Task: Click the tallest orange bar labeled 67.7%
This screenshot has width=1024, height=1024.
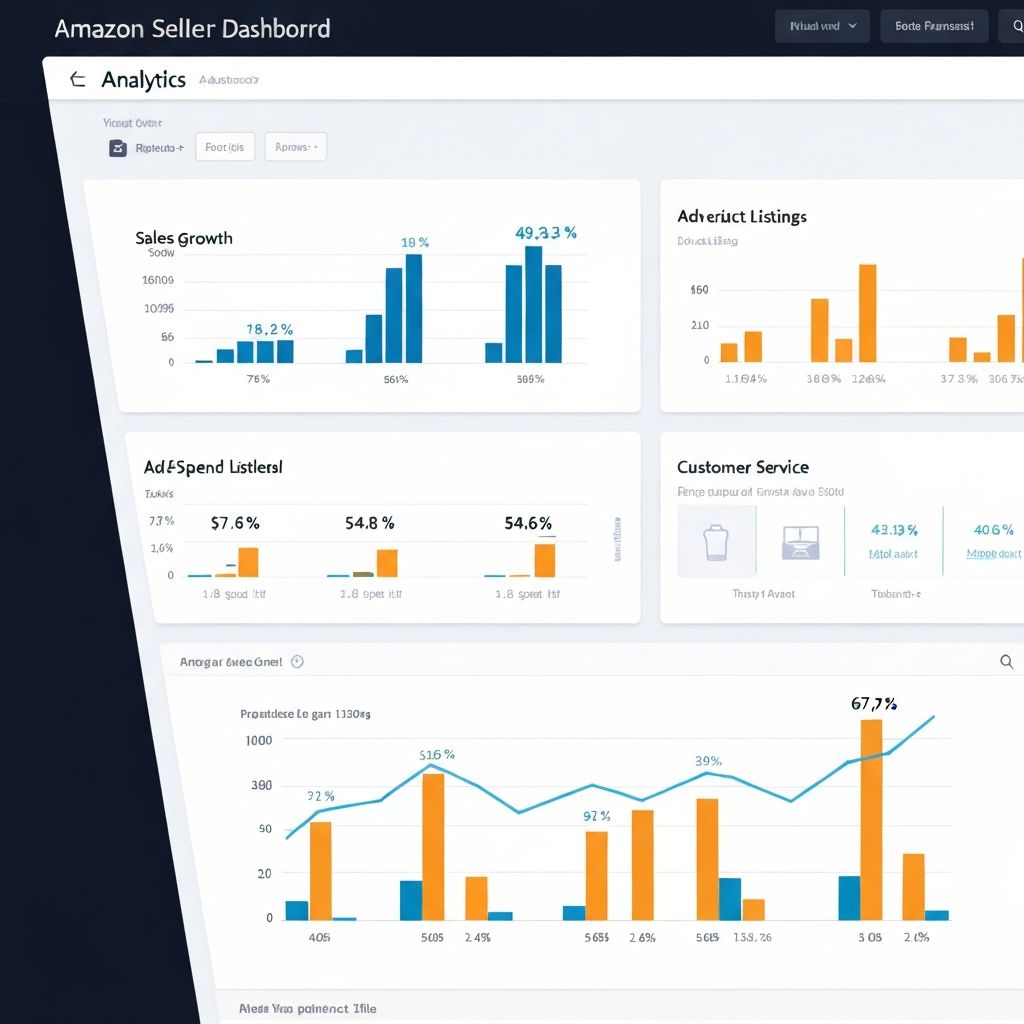Action: pos(871,819)
